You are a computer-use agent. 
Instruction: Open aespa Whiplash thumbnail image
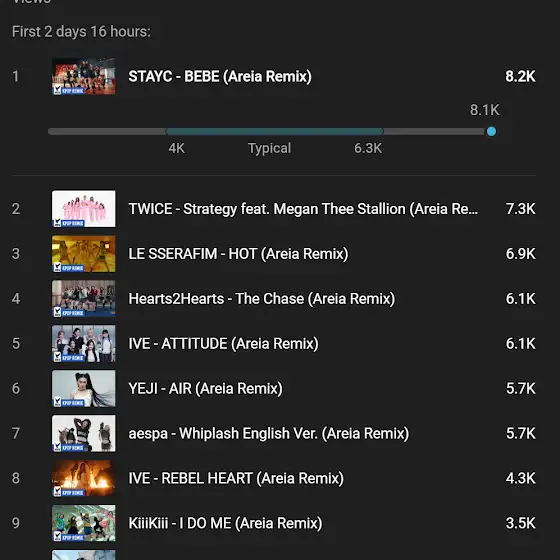(84, 433)
